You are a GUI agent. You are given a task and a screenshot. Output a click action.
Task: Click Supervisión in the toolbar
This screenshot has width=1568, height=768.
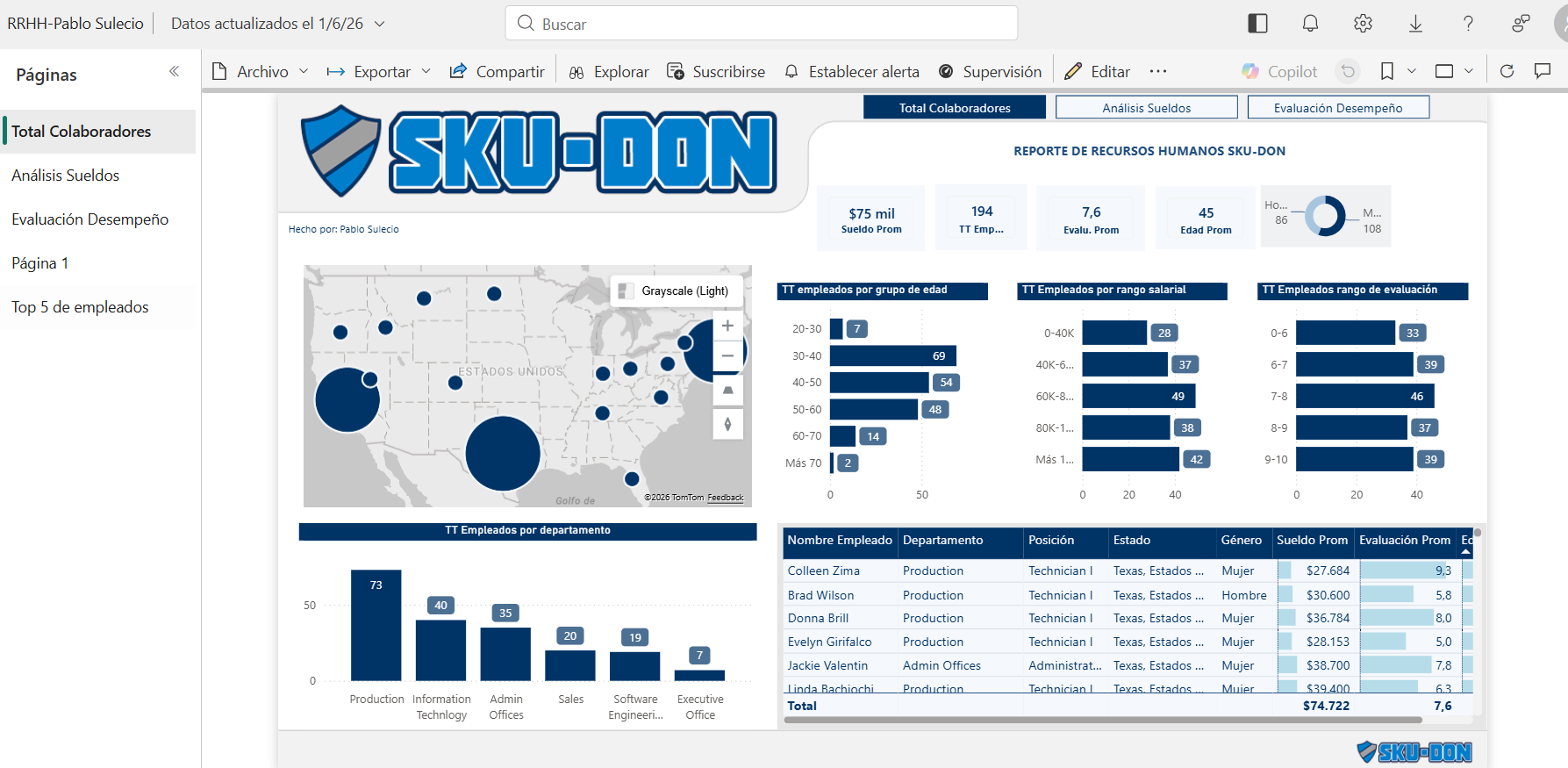pos(990,71)
